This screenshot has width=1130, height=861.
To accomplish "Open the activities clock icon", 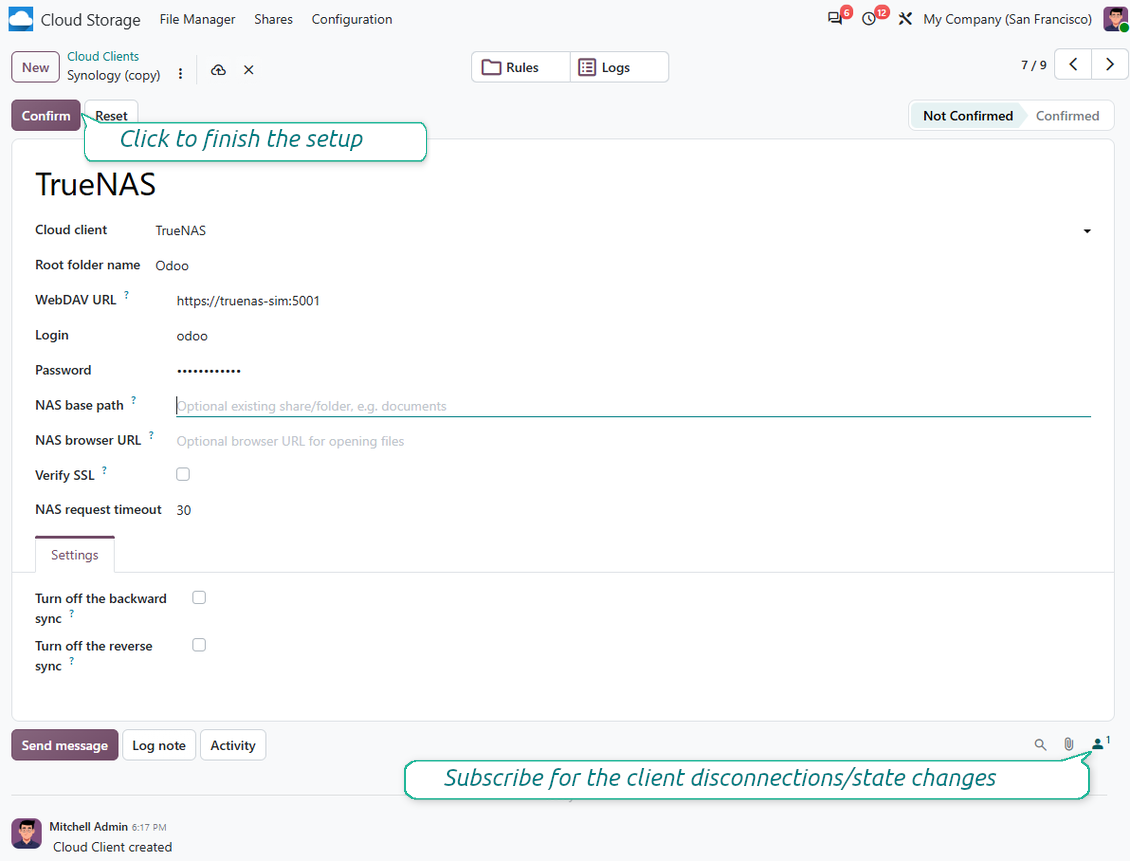I will [870, 19].
